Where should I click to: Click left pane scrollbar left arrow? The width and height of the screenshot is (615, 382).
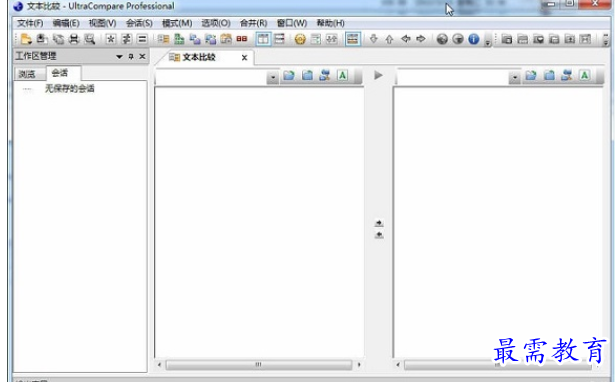(159, 365)
